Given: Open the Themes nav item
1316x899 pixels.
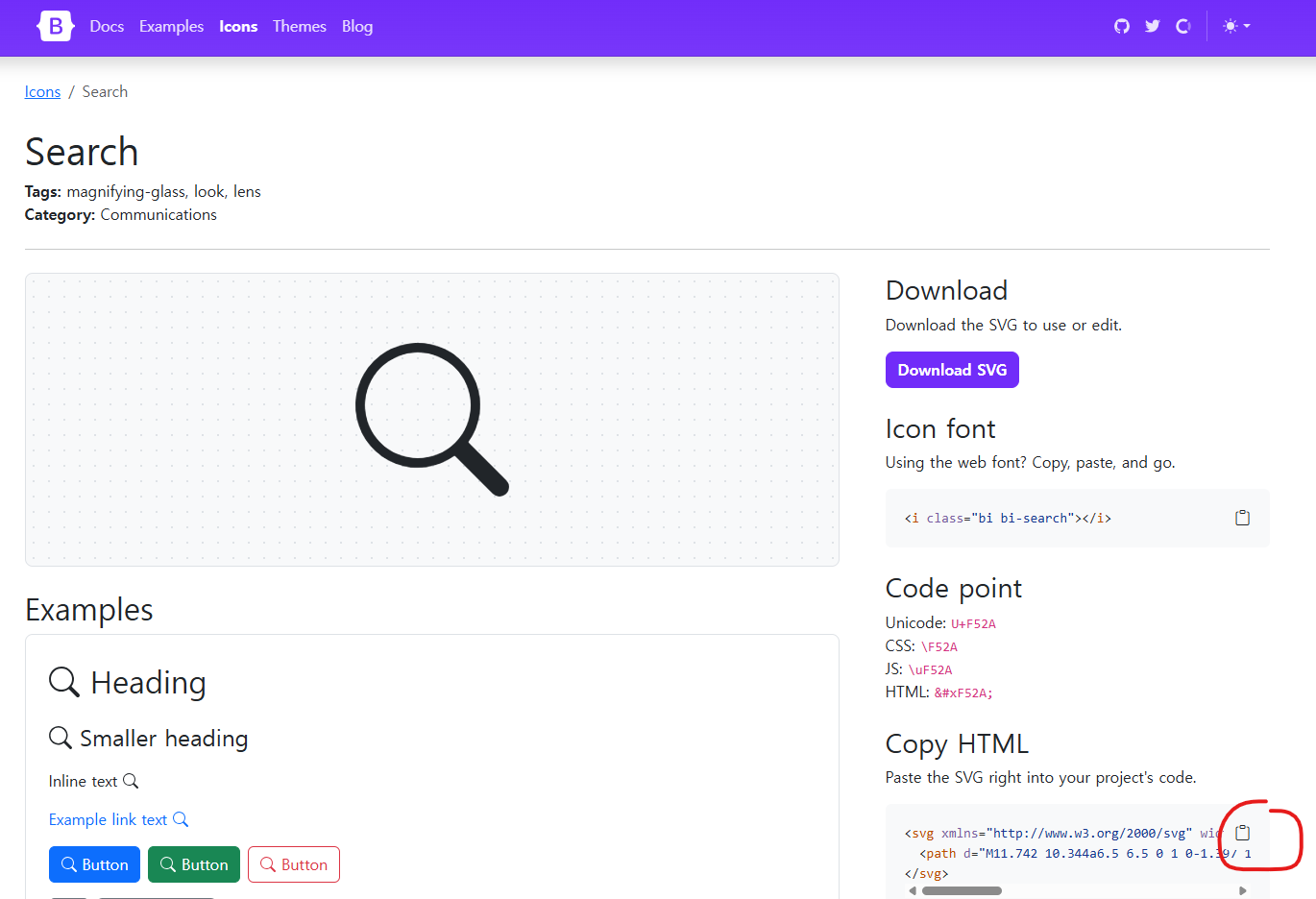Looking at the screenshot, I should (x=300, y=26).
